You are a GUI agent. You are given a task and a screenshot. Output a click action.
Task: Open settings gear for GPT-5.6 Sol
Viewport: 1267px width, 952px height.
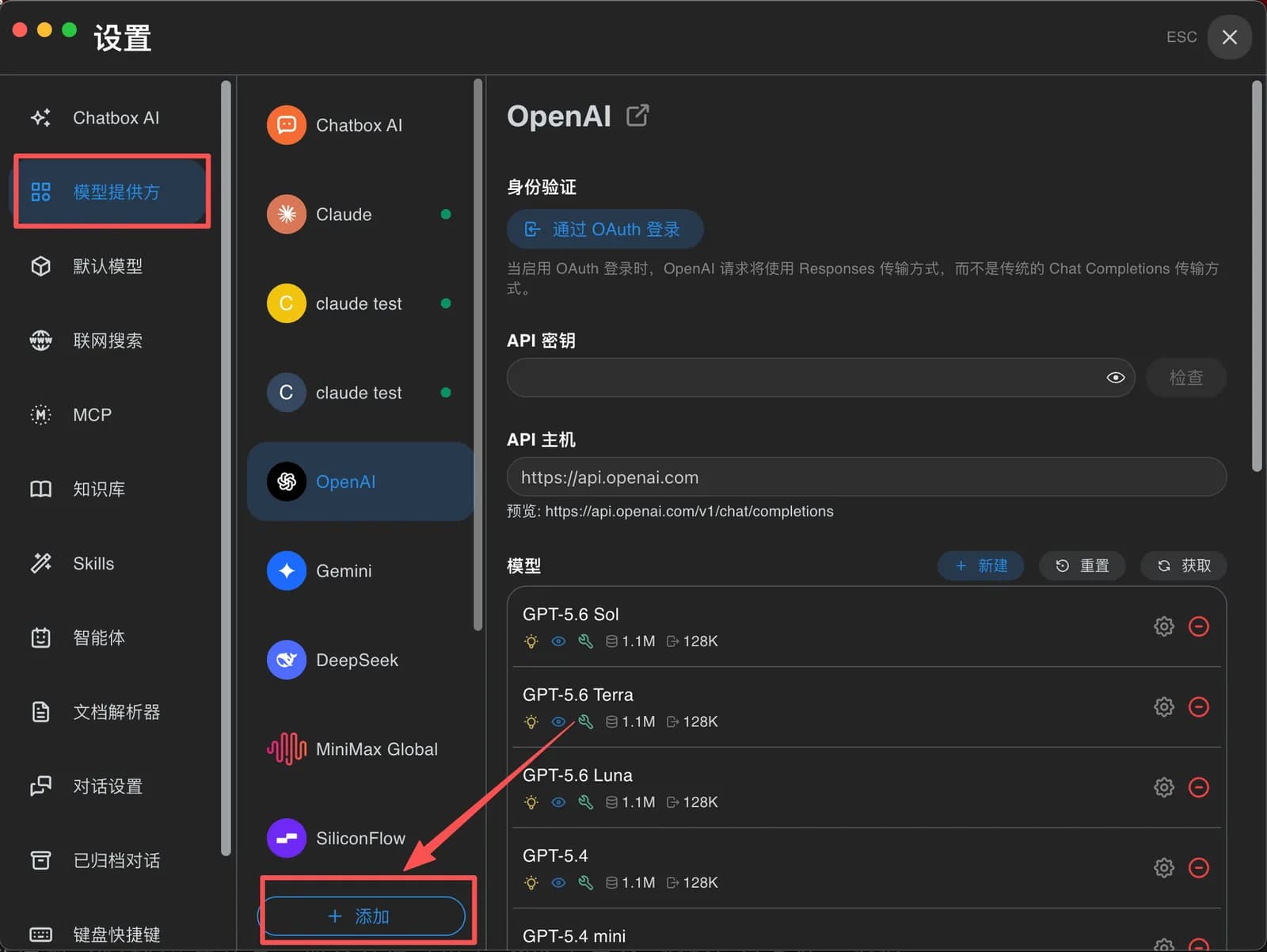click(x=1163, y=626)
